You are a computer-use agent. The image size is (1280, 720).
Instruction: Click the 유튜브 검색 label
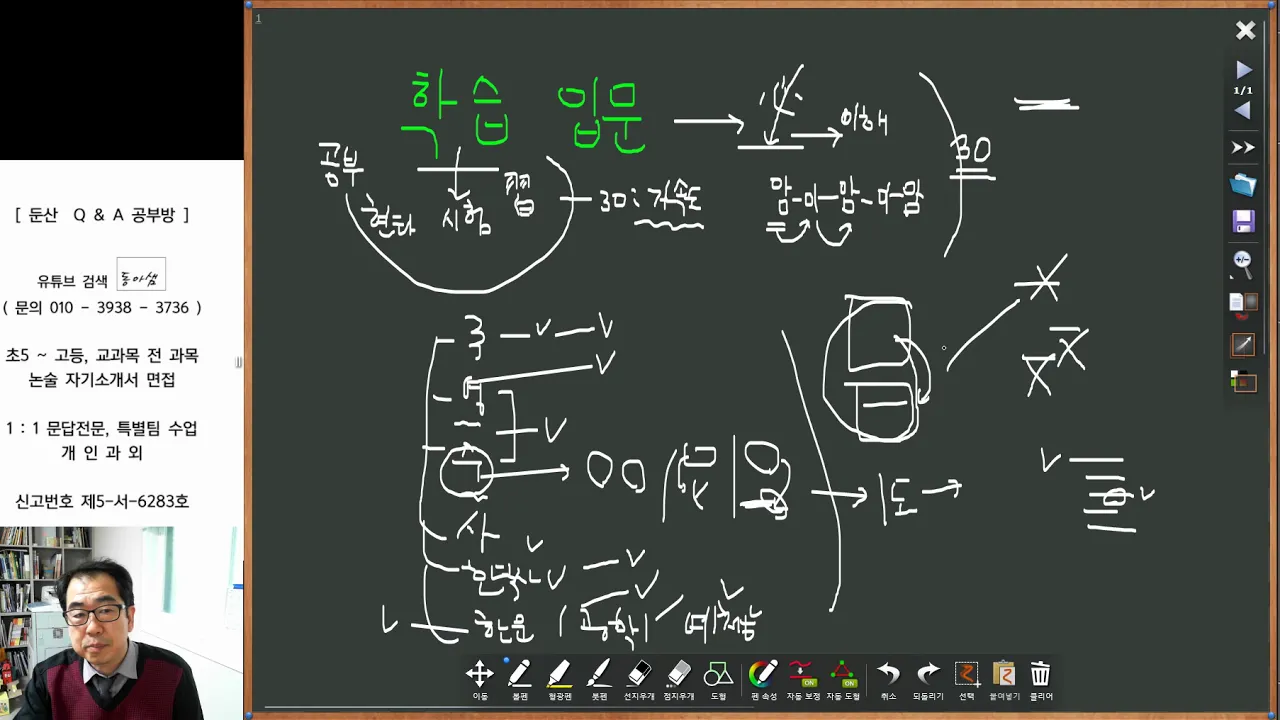pos(72,281)
